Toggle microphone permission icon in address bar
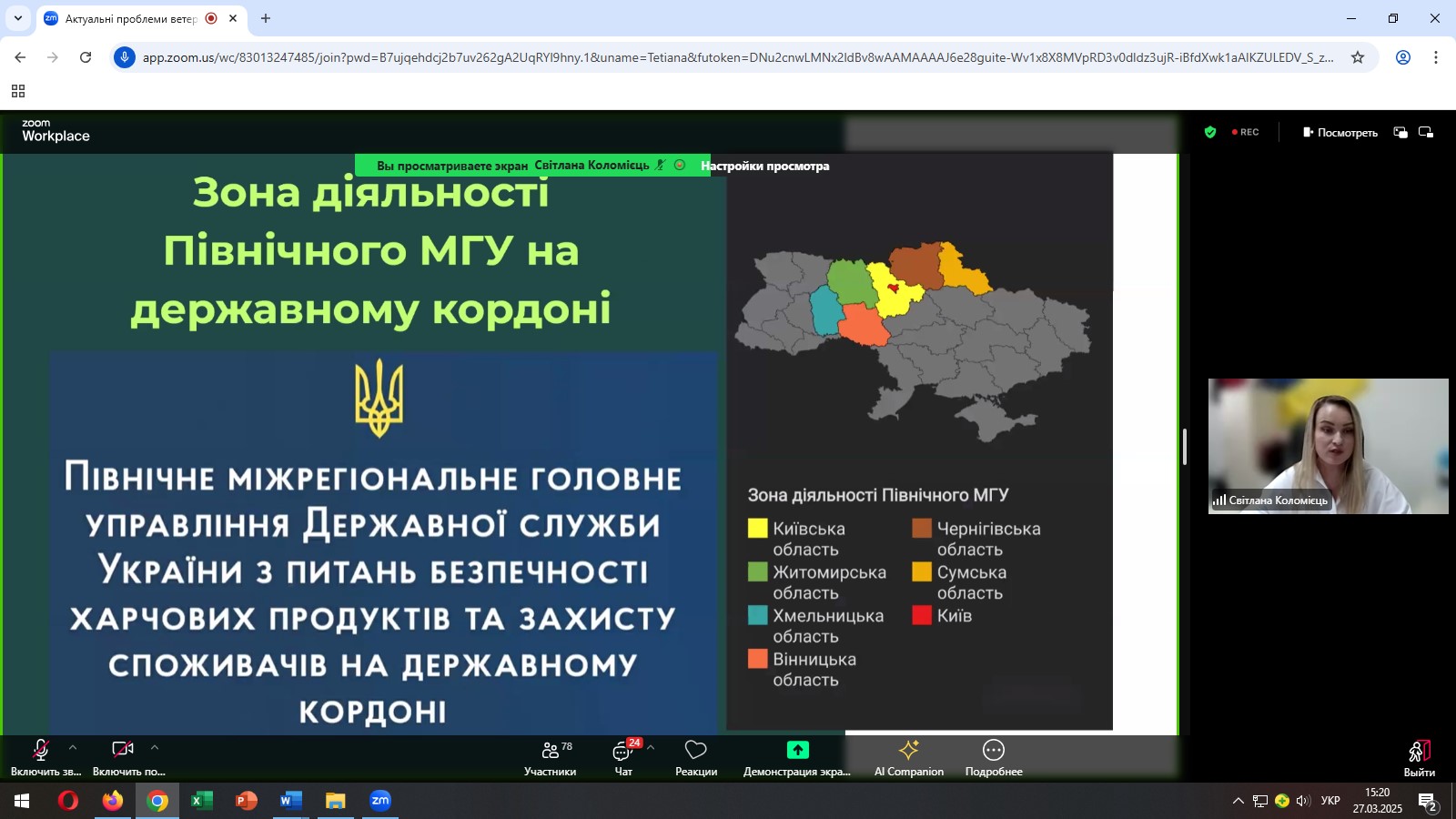Image resolution: width=1456 pixels, height=819 pixels. pyautogui.click(x=125, y=57)
